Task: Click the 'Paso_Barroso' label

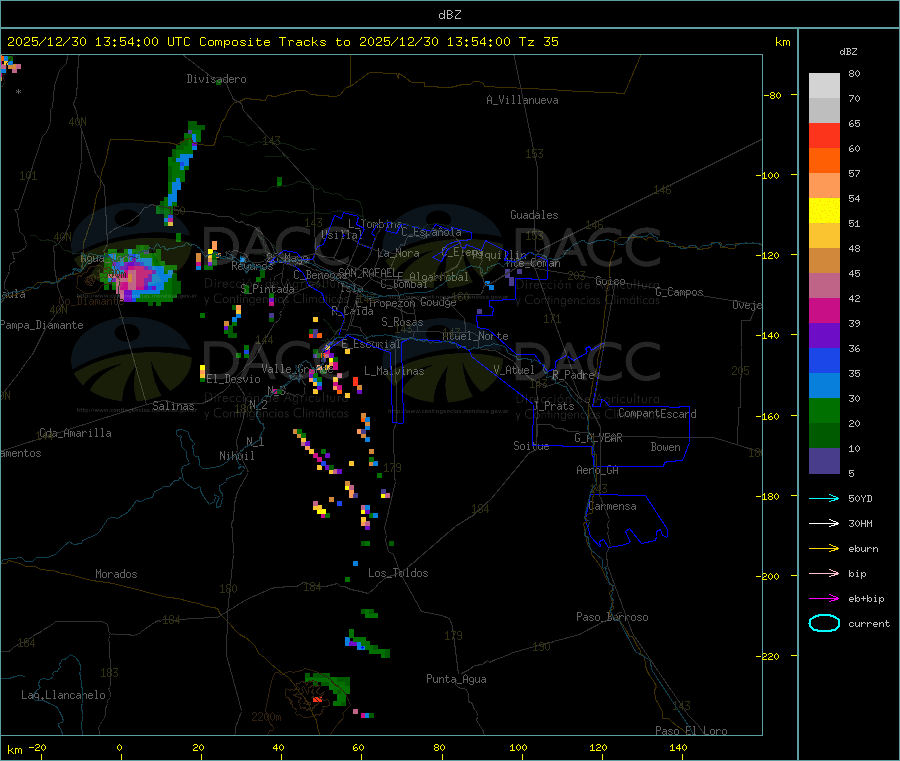Action: tap(612, 618)
